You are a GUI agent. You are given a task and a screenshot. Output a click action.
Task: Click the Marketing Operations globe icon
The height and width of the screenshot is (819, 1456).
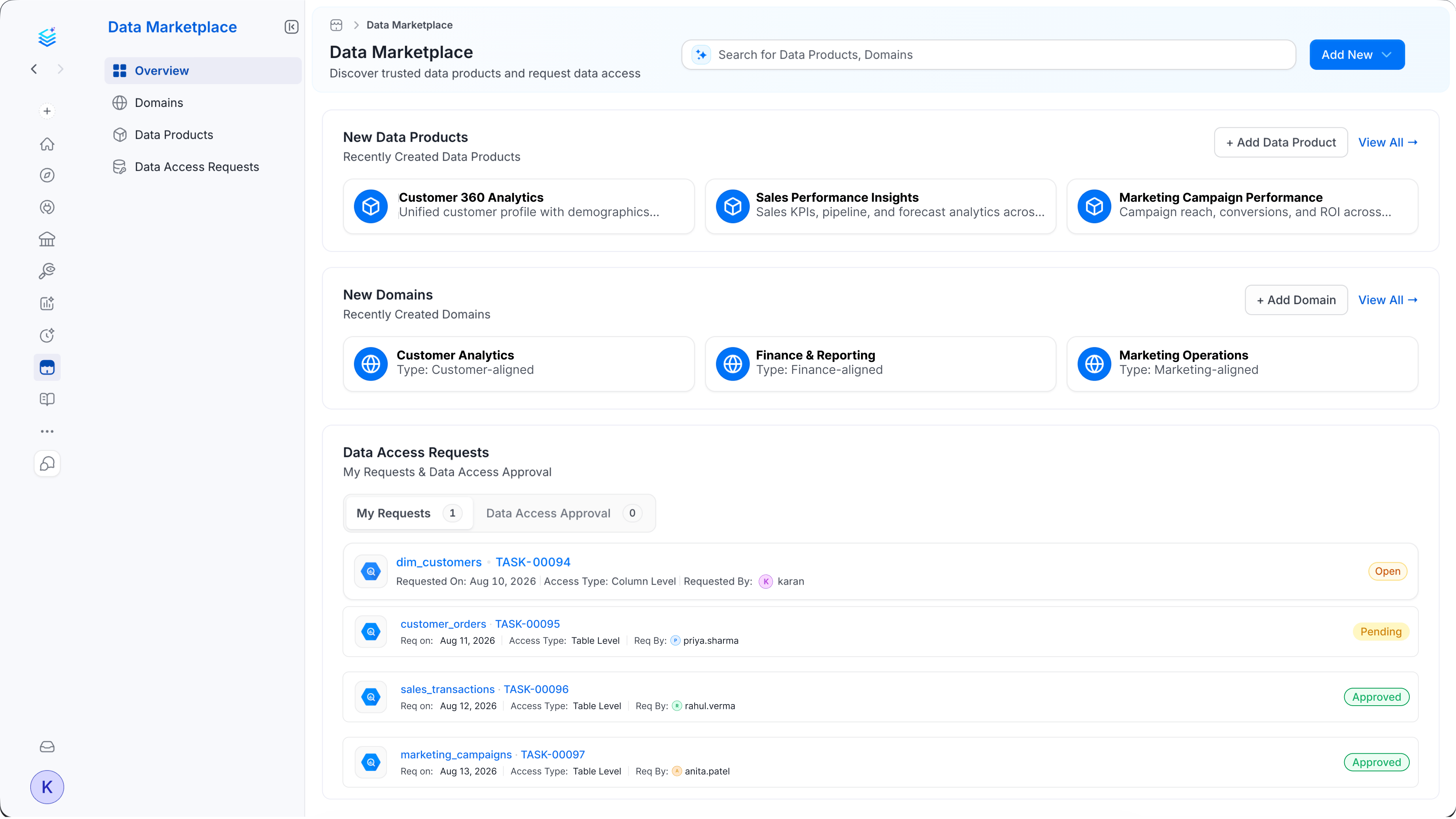click(x=1094, y=364)
